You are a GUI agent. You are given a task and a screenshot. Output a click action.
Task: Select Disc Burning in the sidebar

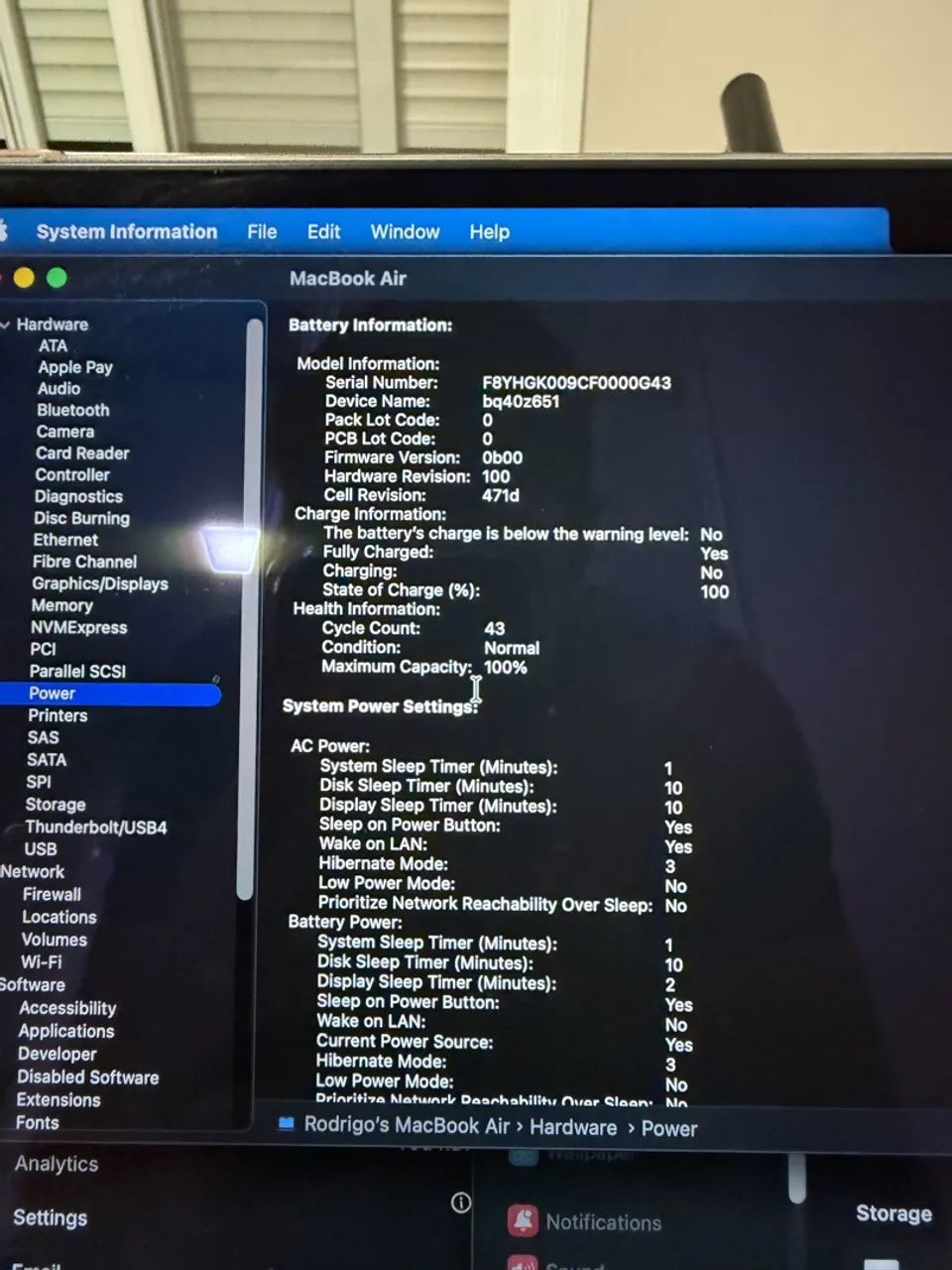pyautogui.click(x=81, y=518)
